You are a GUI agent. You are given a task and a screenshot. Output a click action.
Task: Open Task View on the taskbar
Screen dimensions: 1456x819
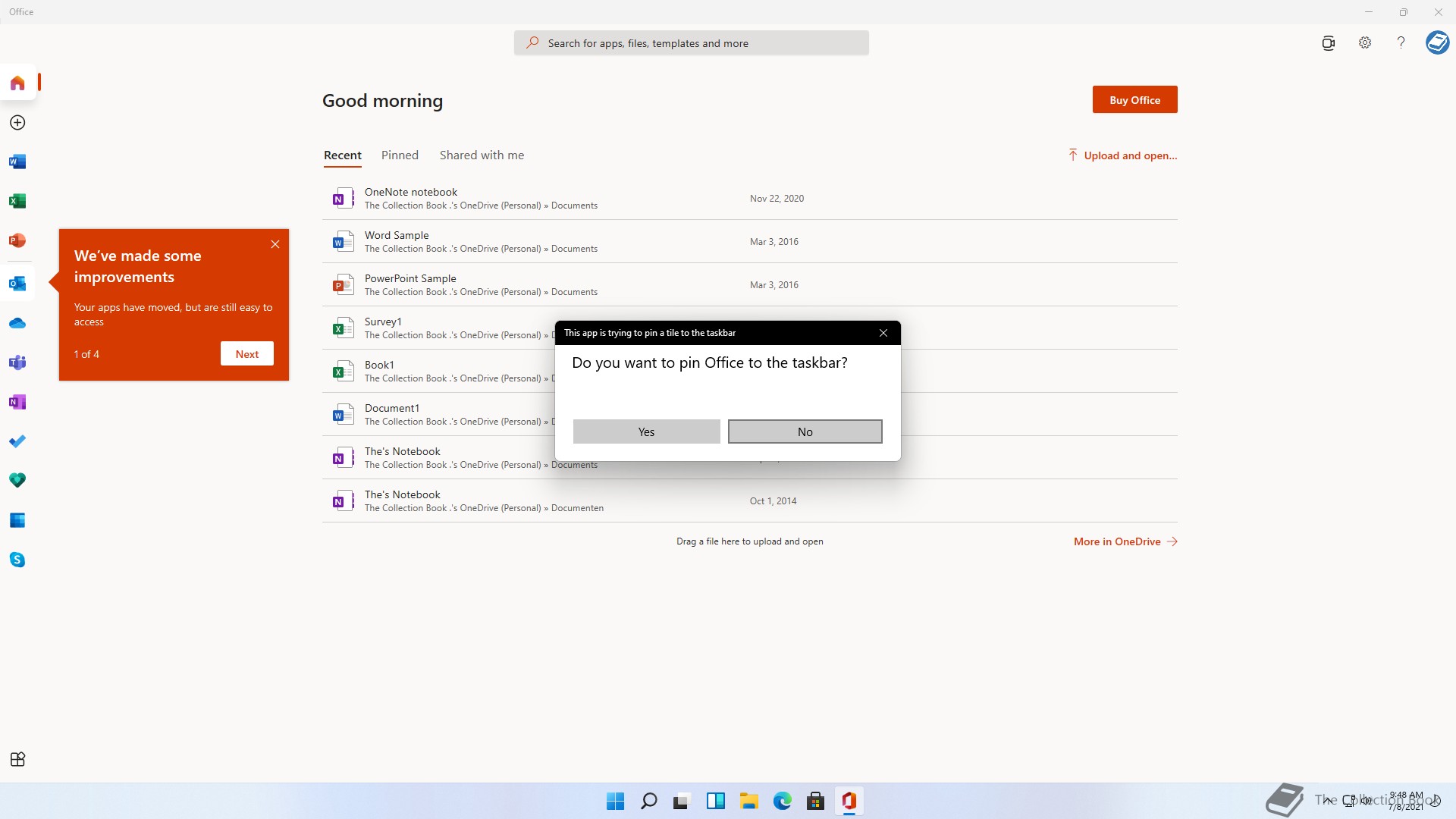(x=682, y=801)
